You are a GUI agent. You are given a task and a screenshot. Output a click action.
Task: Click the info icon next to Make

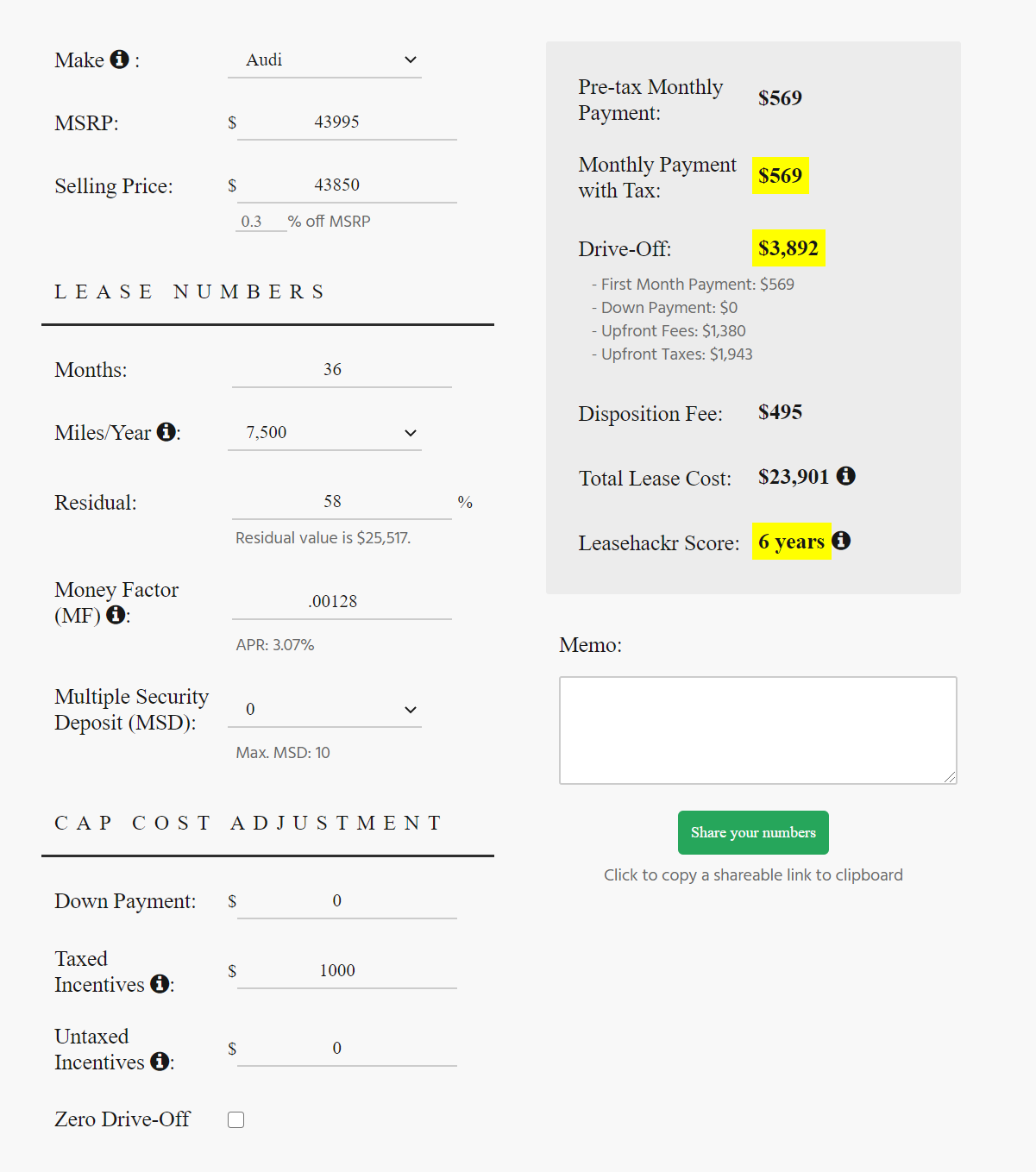click(x=120, y=59)
